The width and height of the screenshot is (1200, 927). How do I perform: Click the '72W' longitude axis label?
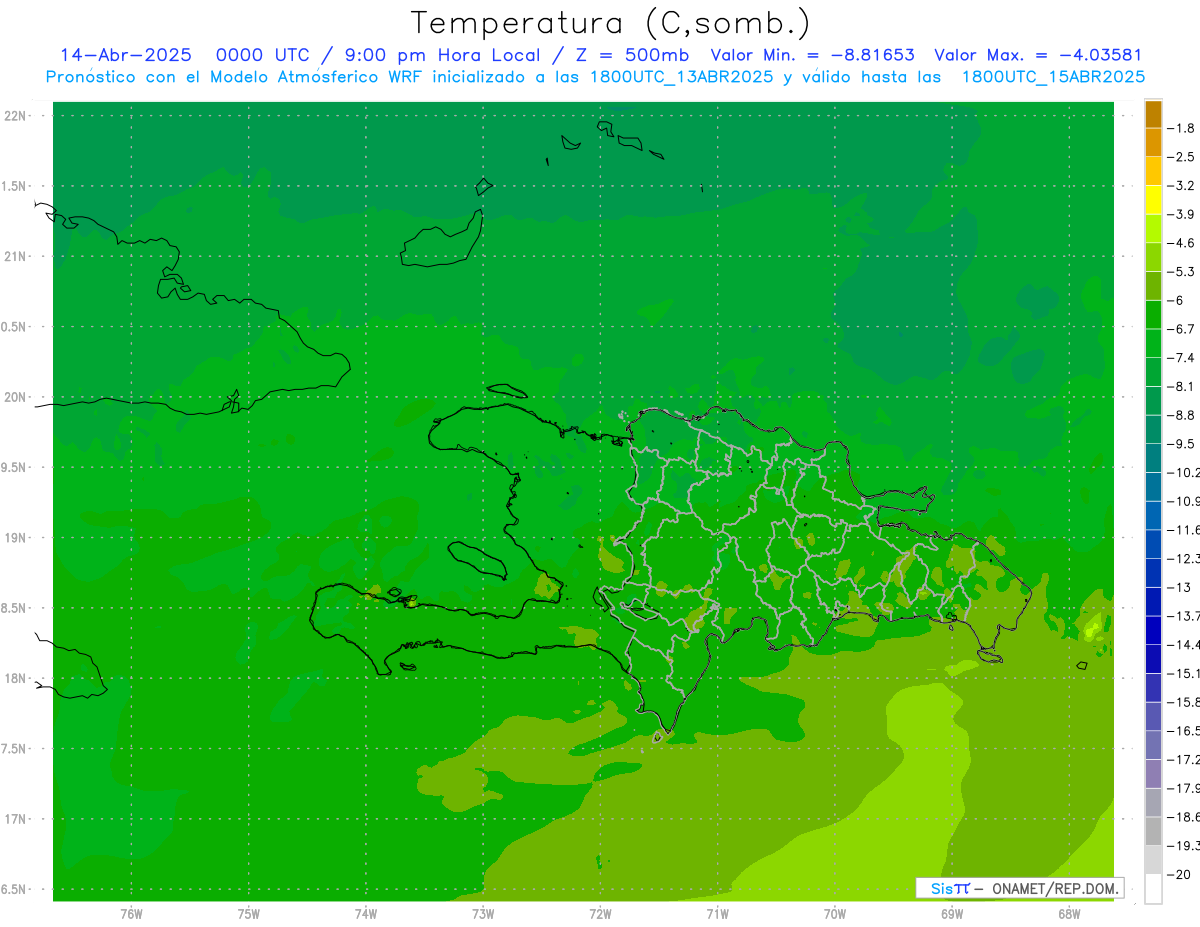pos(600,913)
